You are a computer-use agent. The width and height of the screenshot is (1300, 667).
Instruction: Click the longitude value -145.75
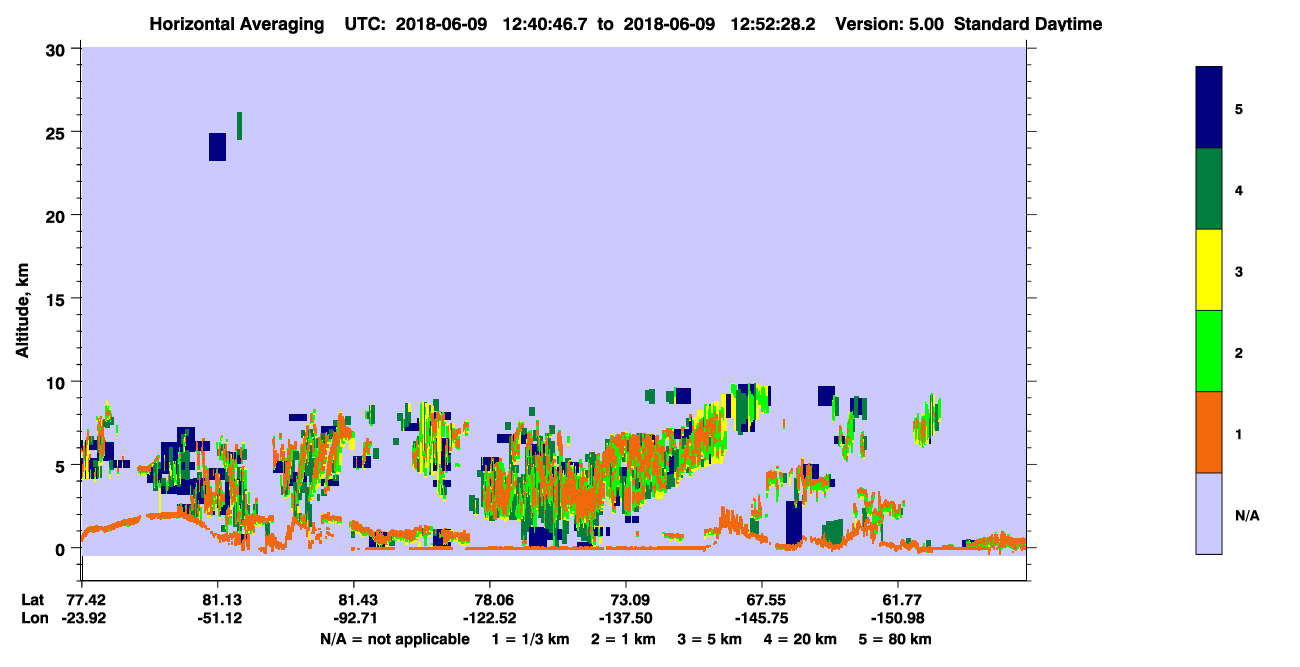(762, 618)
